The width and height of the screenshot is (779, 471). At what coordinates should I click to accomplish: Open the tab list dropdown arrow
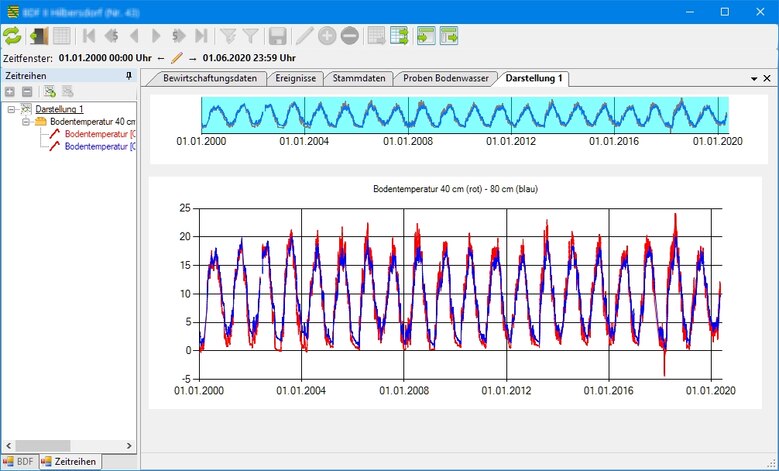[754, 78]
